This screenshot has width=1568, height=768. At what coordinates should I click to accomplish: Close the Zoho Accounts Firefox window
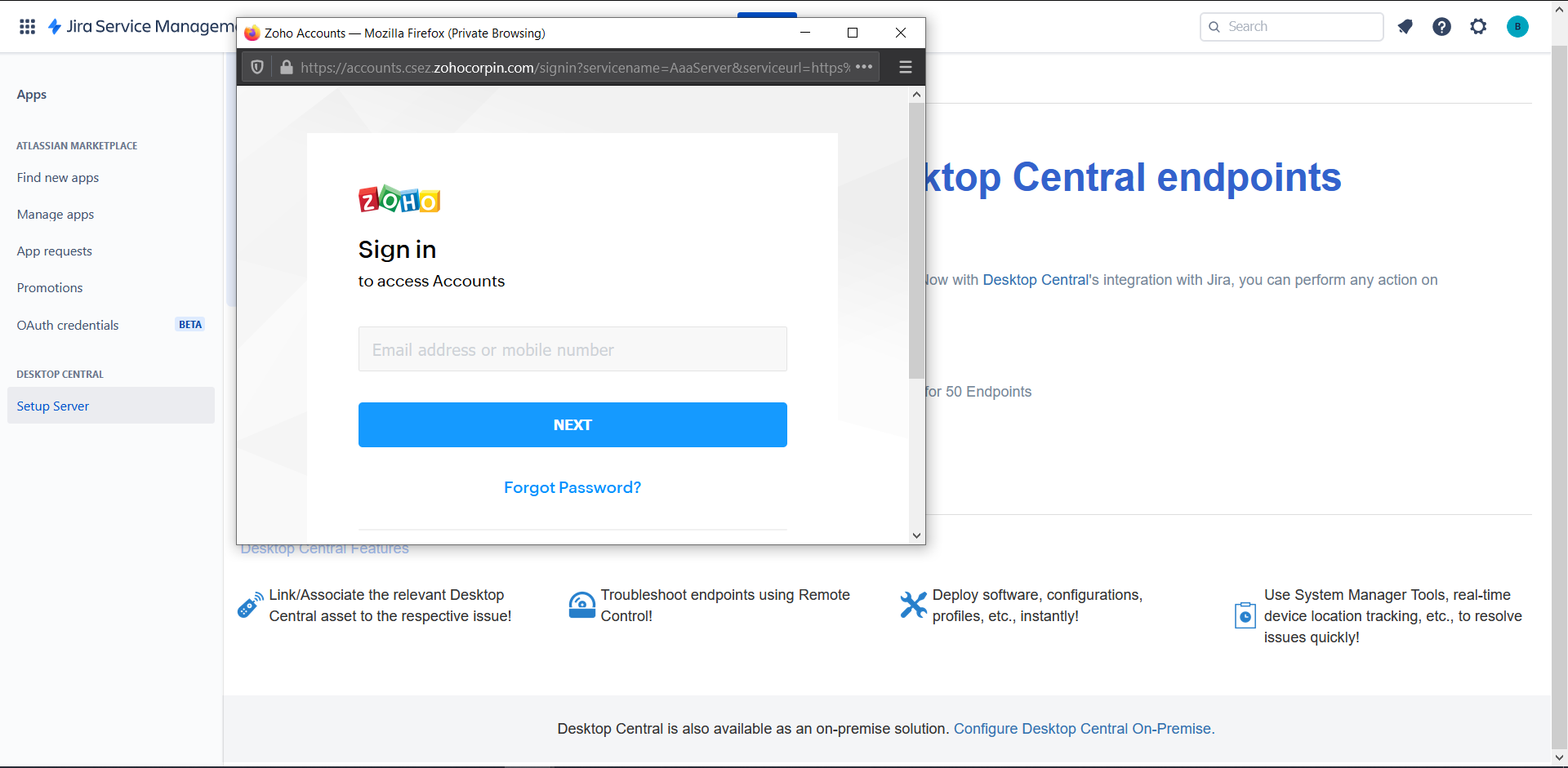901,33
